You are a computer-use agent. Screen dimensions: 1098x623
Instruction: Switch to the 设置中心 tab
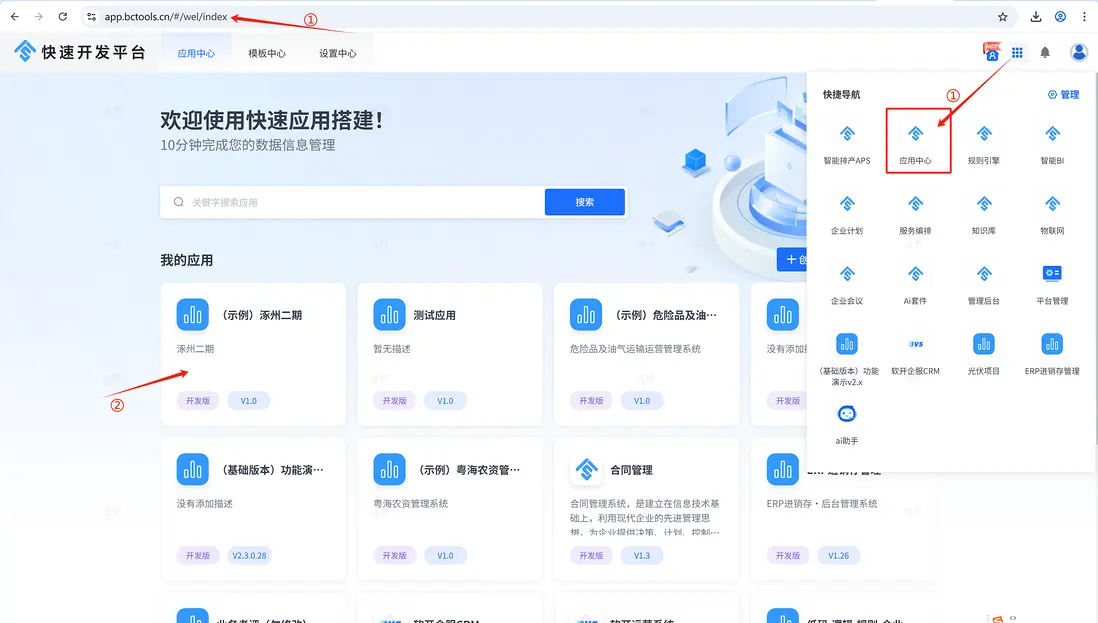pos(339,55)
